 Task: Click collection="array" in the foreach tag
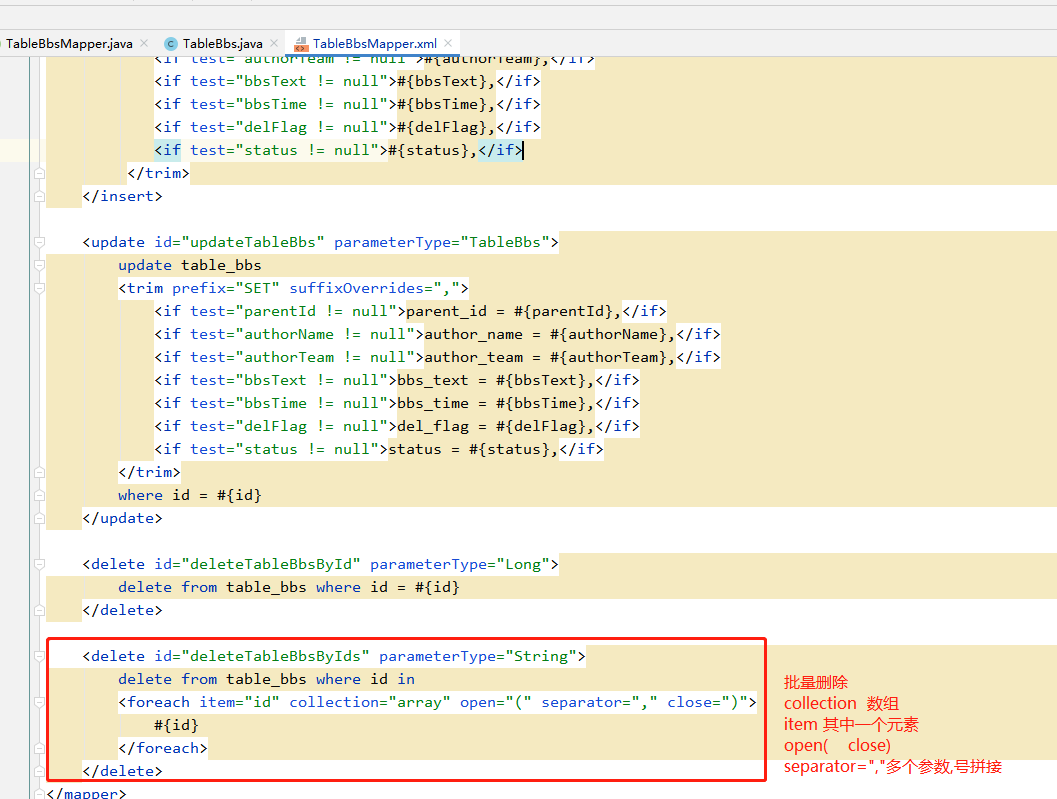point(370,702)
